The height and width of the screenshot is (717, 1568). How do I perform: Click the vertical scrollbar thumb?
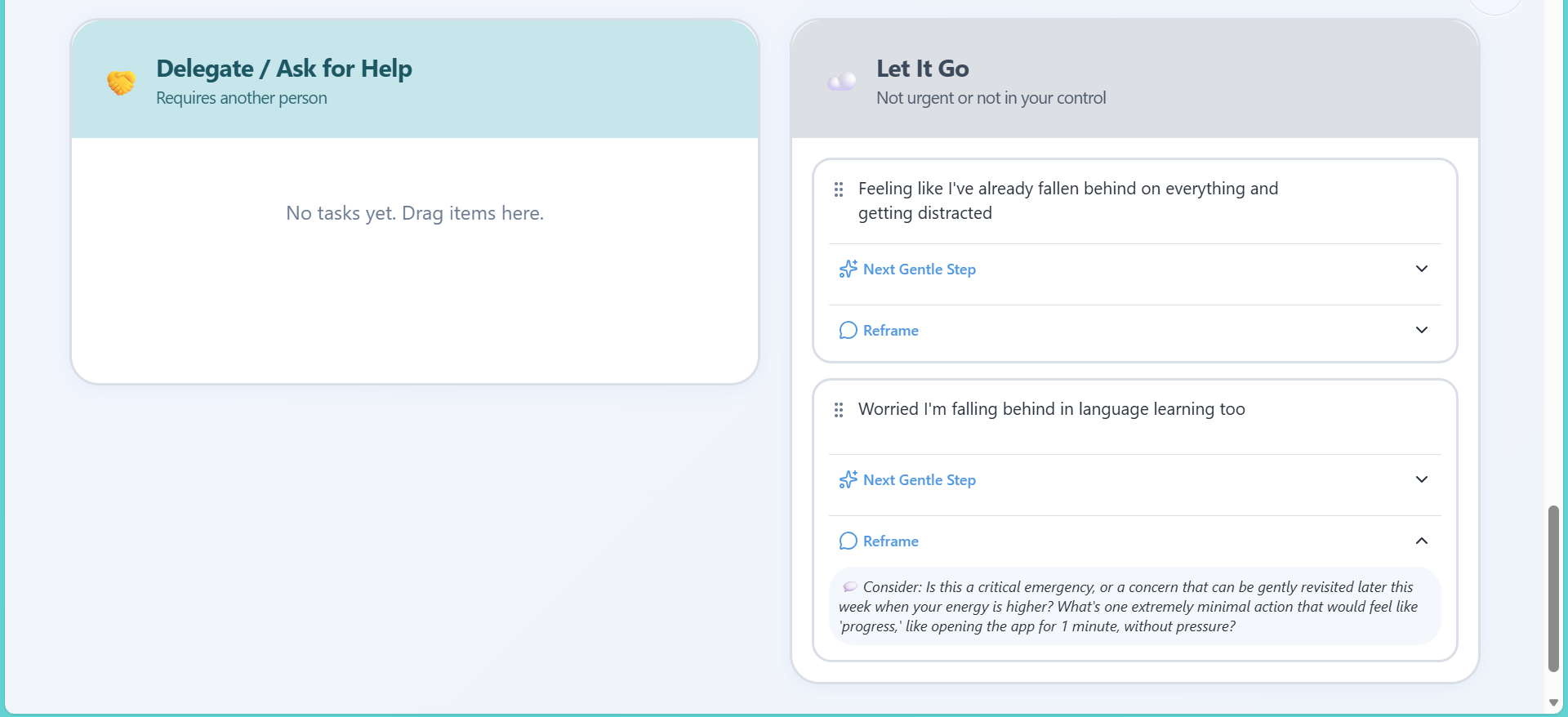coord(1553,588)
